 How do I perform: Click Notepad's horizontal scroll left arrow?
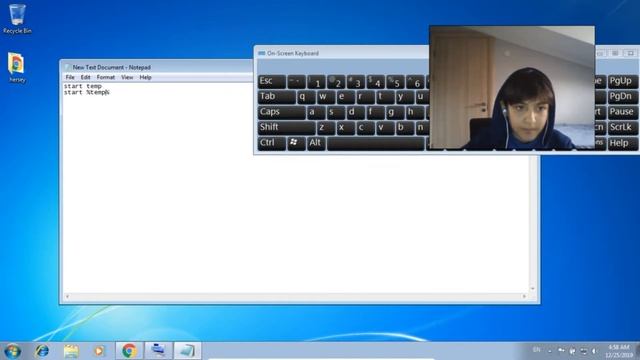tap(67, 296)
